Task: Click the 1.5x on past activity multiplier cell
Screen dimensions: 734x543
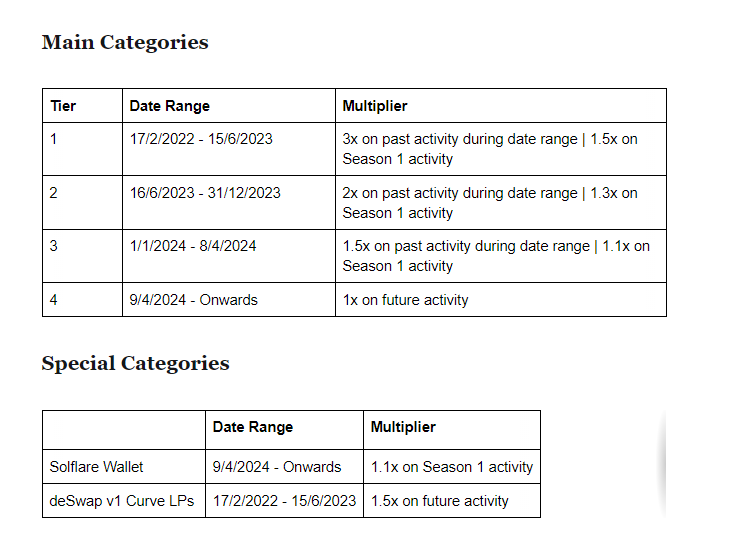Action: 501,256
